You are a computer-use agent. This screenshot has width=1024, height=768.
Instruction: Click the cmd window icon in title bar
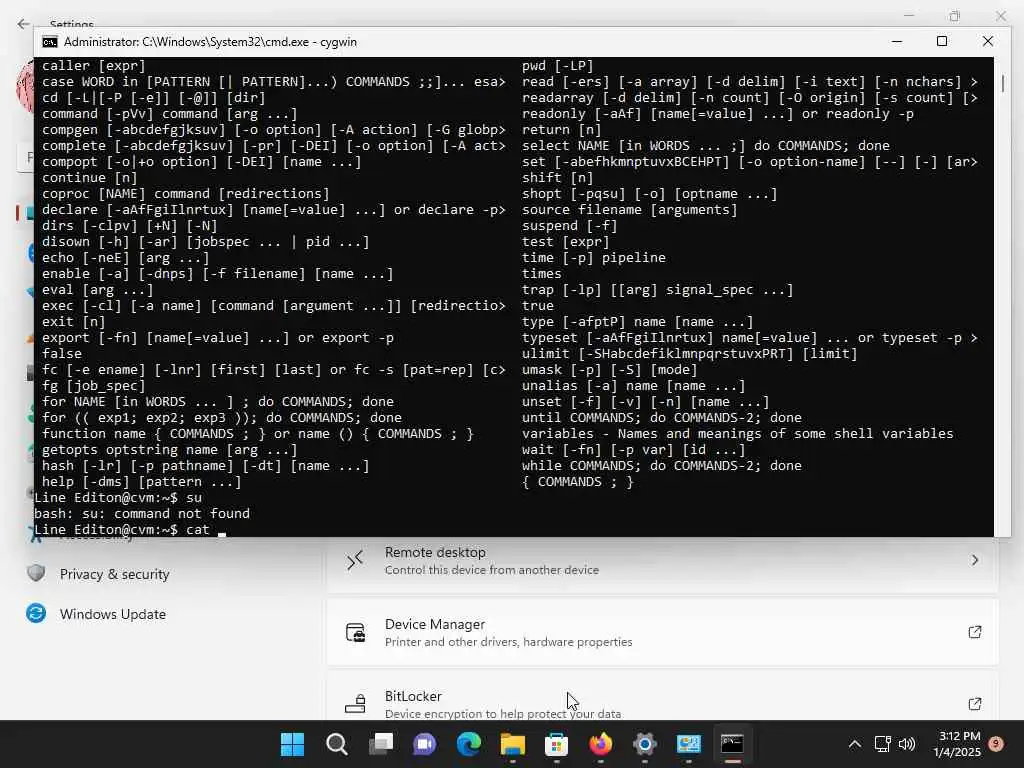tap(50, 42)
